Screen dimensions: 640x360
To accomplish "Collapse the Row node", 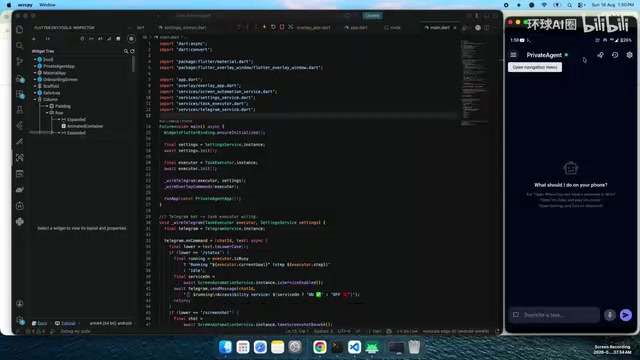I will tap(47, 113).
